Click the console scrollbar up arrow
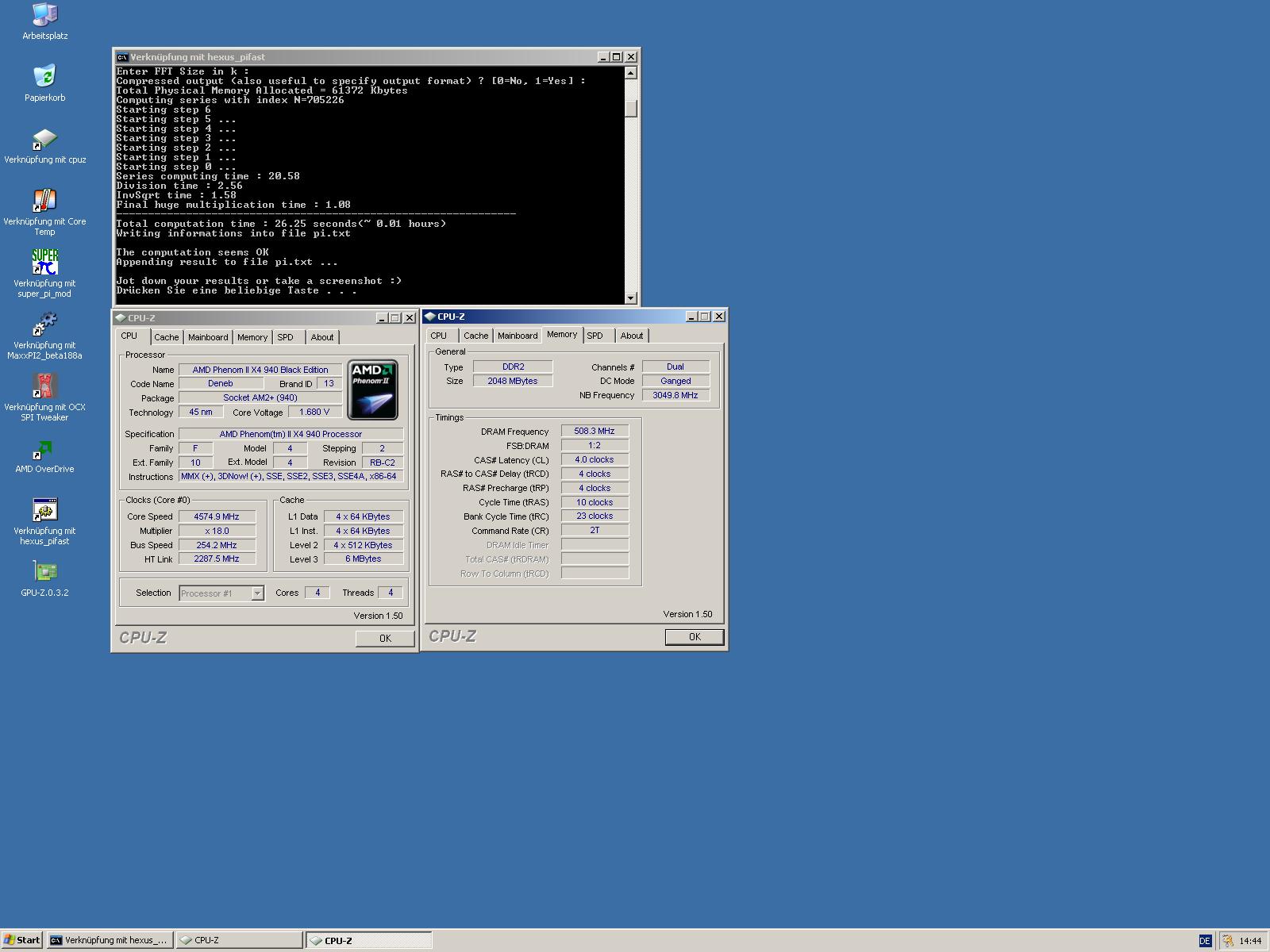 (x=631, y=73)
